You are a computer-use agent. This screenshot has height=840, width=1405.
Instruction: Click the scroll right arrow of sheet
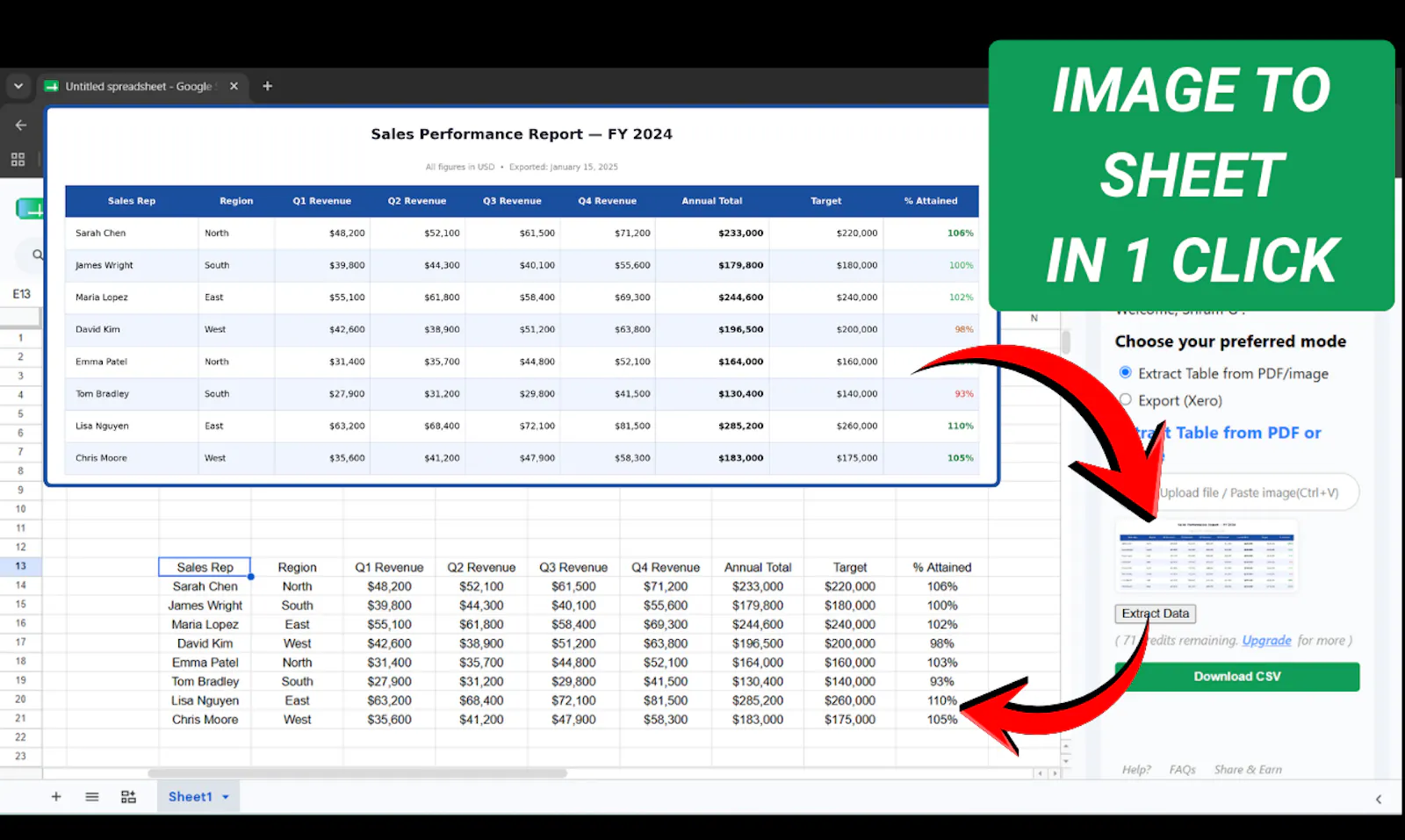coord(1055,773)
